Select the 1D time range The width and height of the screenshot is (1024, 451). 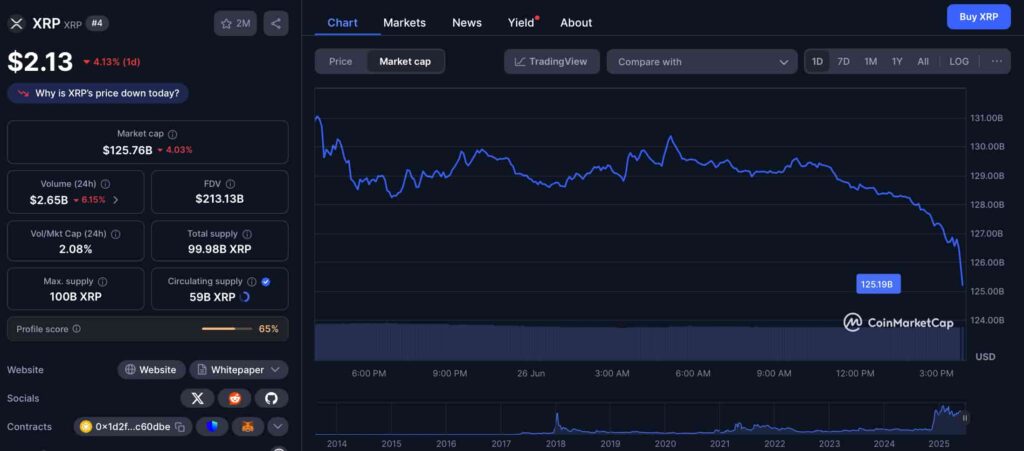(x=817, y=61)
